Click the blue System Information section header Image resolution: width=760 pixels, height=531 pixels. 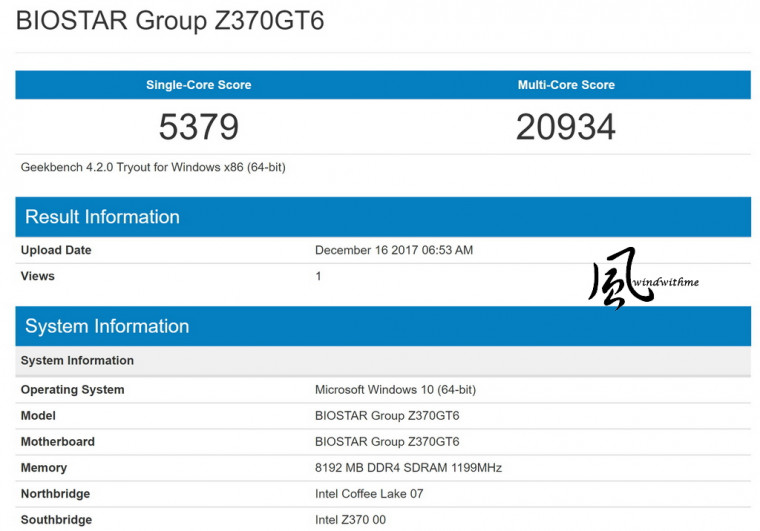tap(107, 326)
